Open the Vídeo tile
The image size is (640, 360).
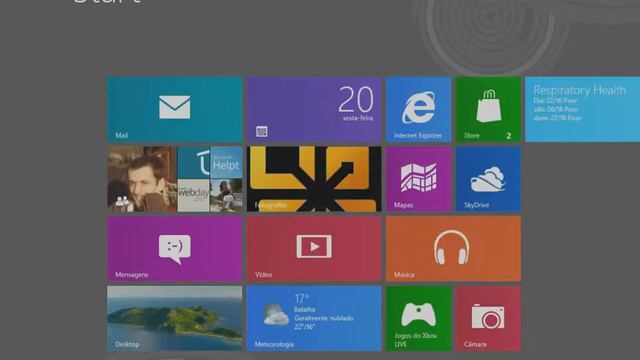coord(314,249)
